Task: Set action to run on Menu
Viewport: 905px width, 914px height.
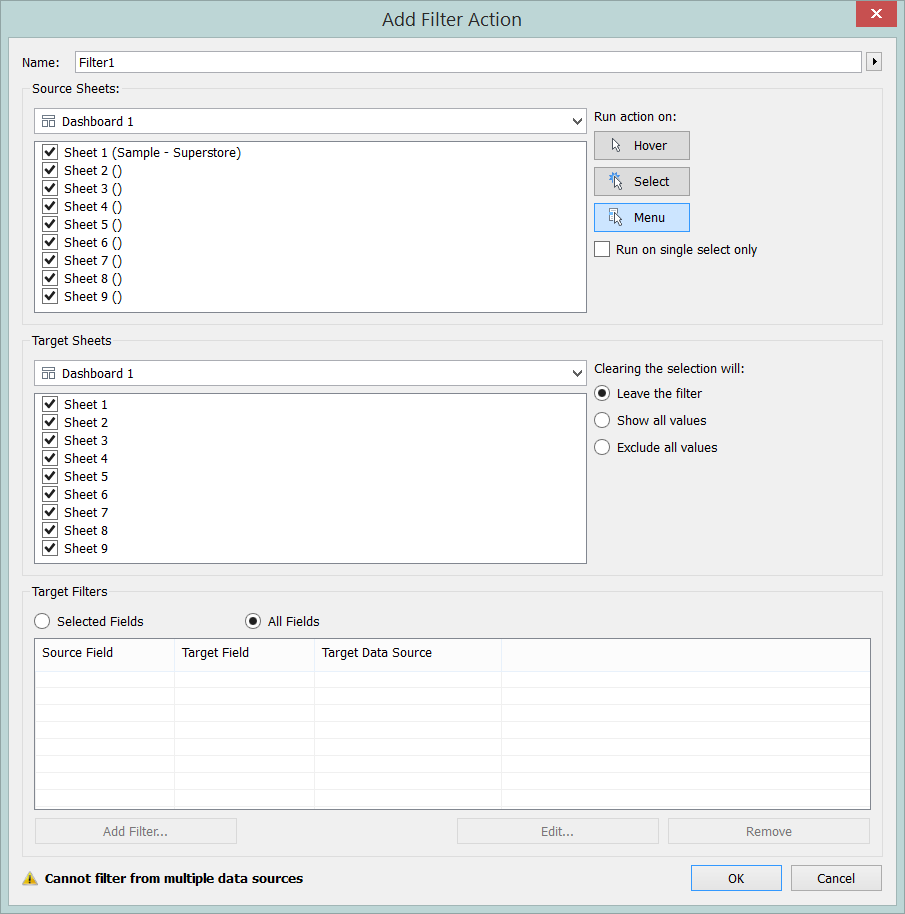Action: (641, 218)
